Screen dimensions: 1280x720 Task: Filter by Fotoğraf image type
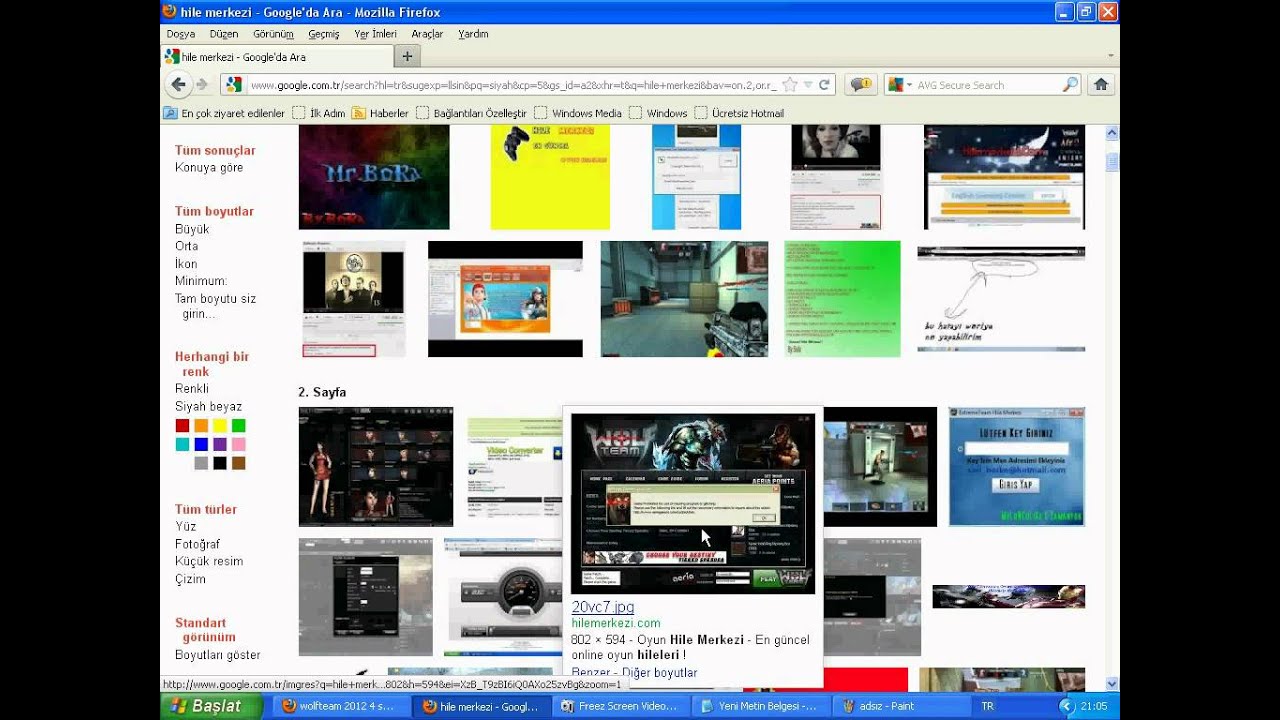(197, 544)
